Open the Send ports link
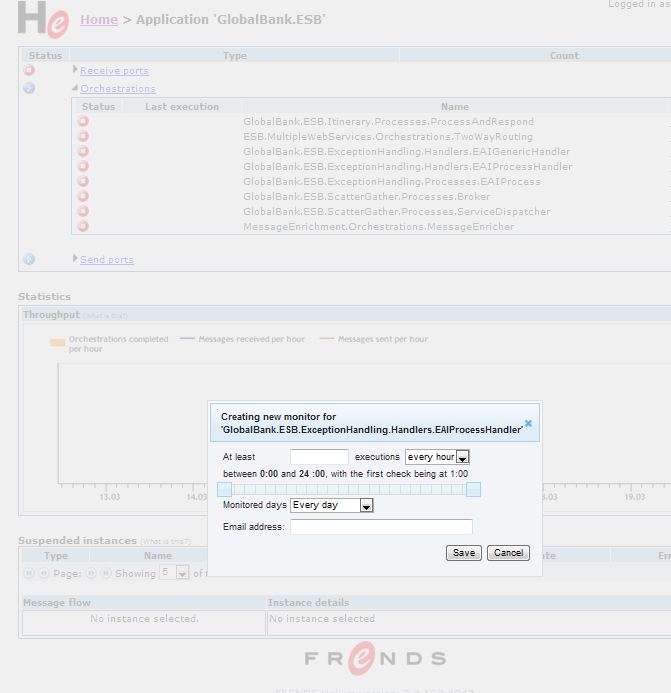Screen dimensions: 671x693 107,259
